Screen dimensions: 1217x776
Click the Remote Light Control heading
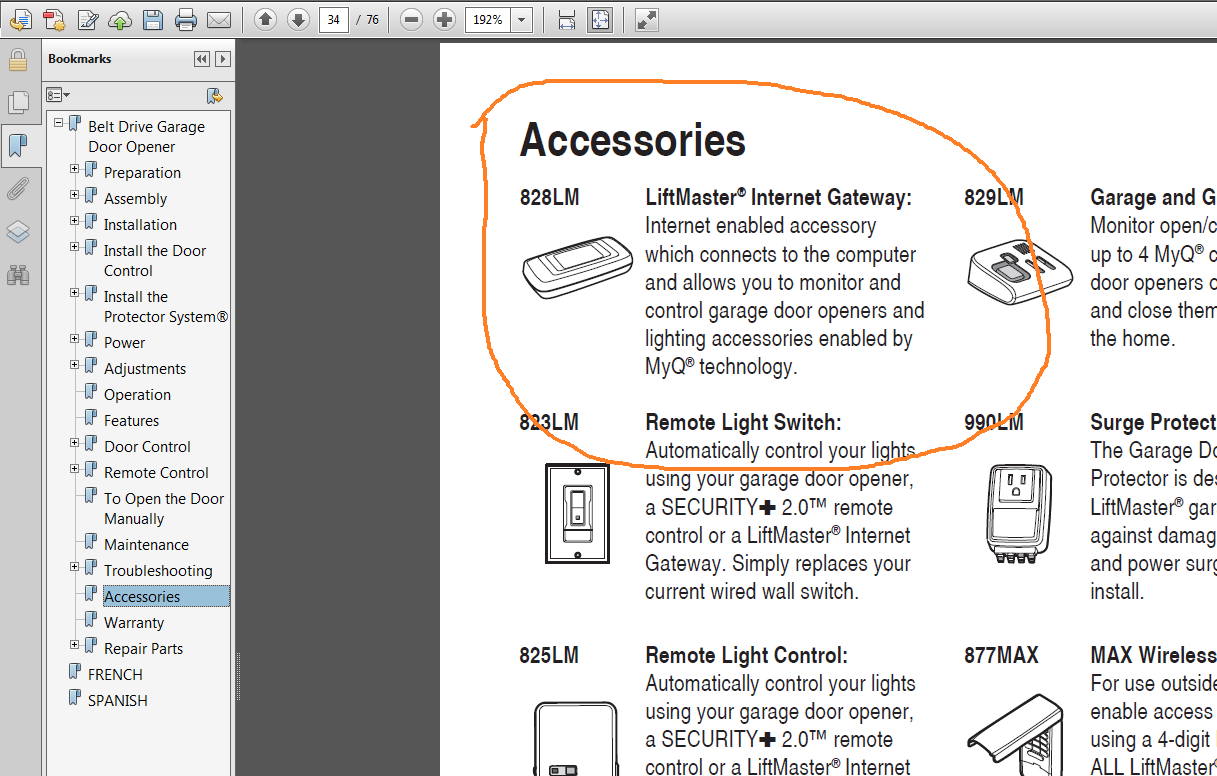(747, 656)
